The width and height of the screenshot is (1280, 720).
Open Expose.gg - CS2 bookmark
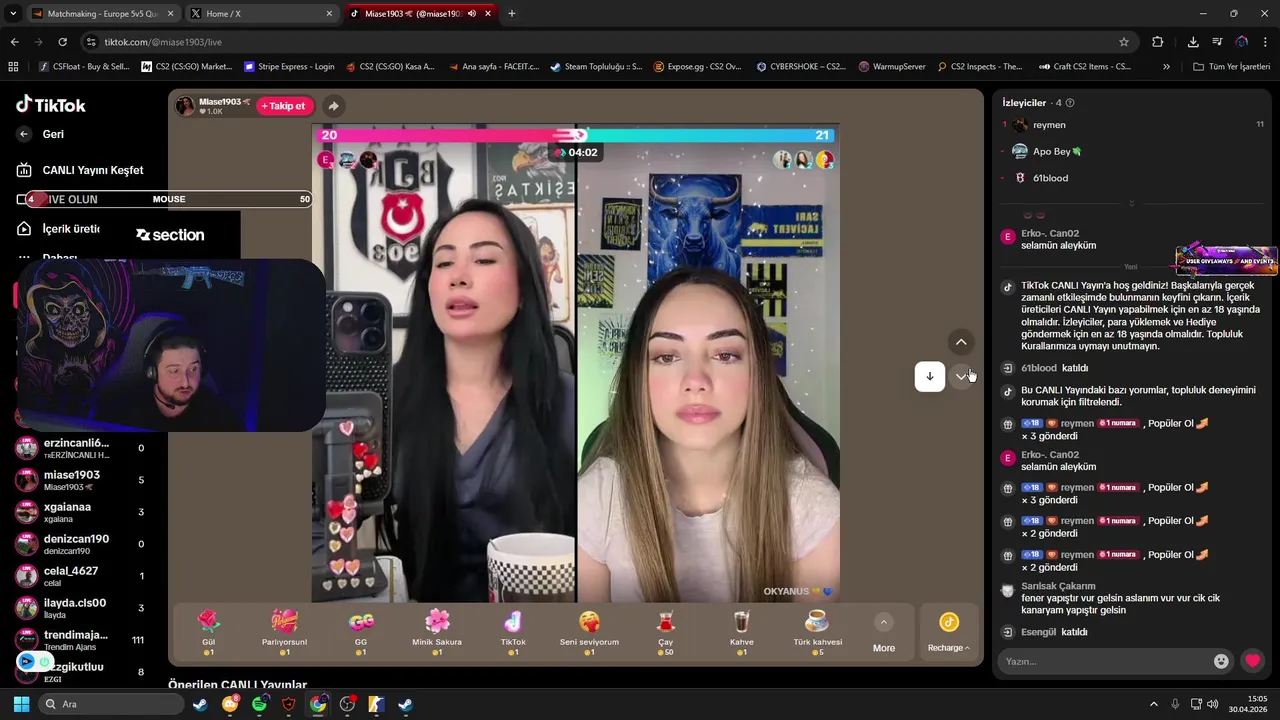tap(697, 67)
